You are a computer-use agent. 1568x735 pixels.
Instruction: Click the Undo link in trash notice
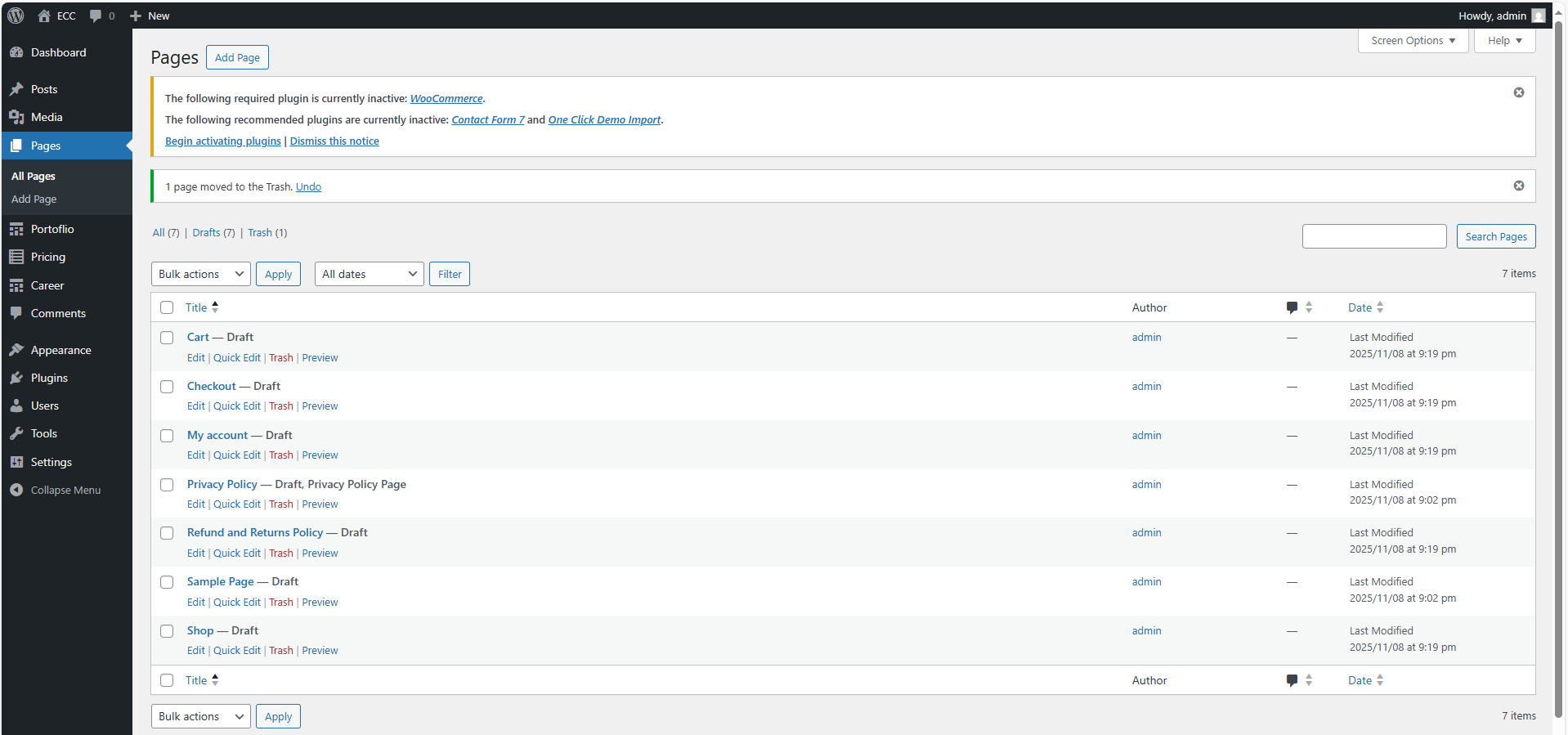pyautogui.click(x=308, y=187)
